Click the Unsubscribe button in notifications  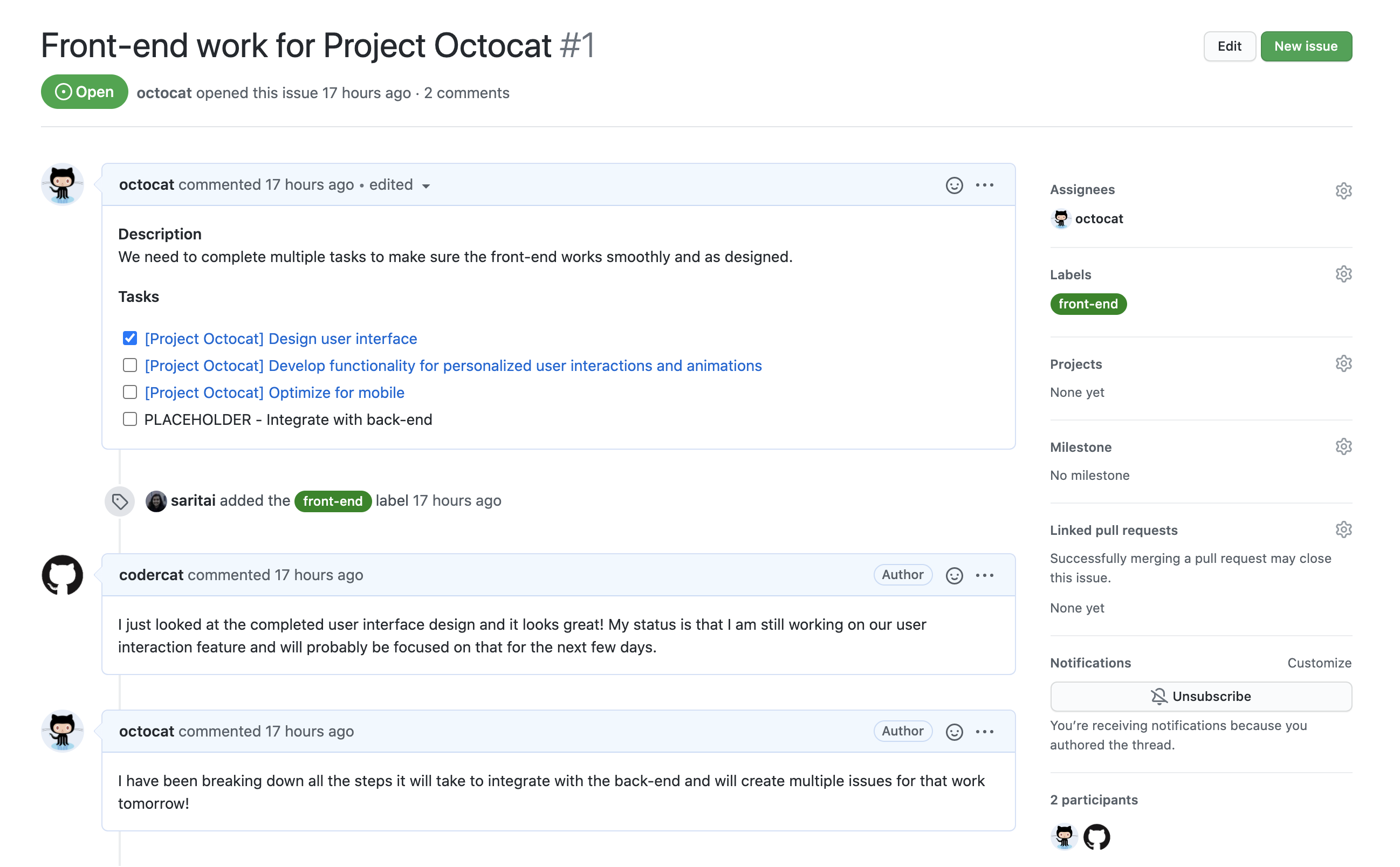(1200, 696)
